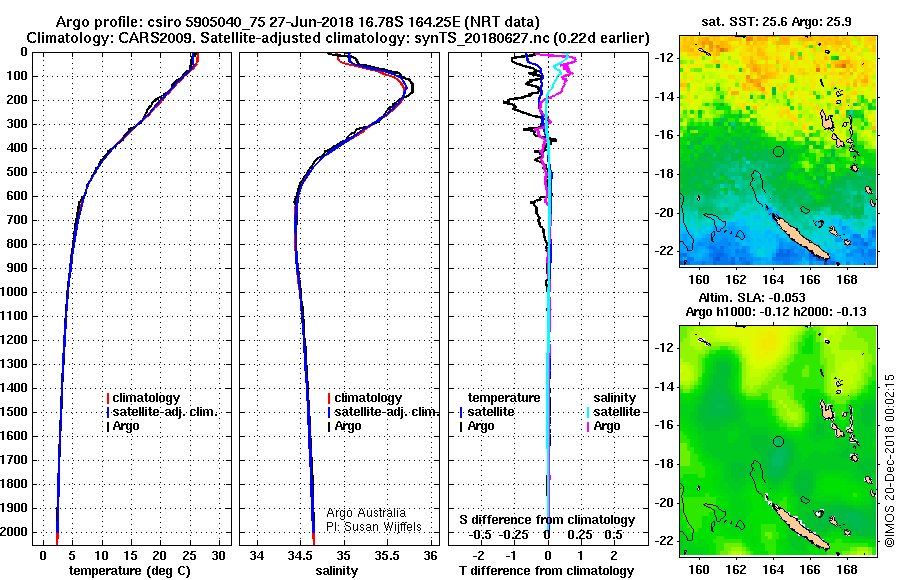Click the 'temperature (deg C)' axis label
The height and width of the screenshot is (580, 900).
[130, 571]
